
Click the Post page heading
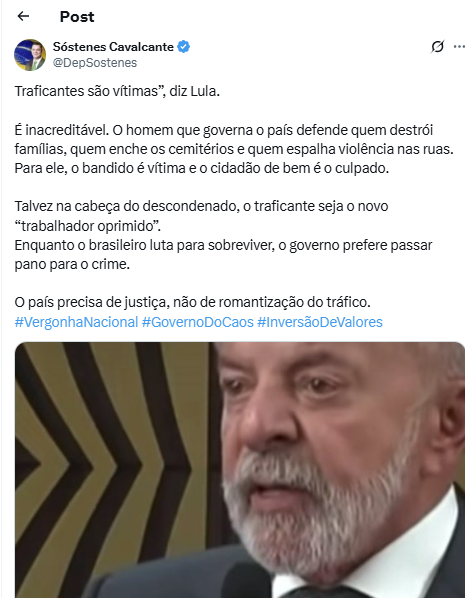tap(77, 16)
